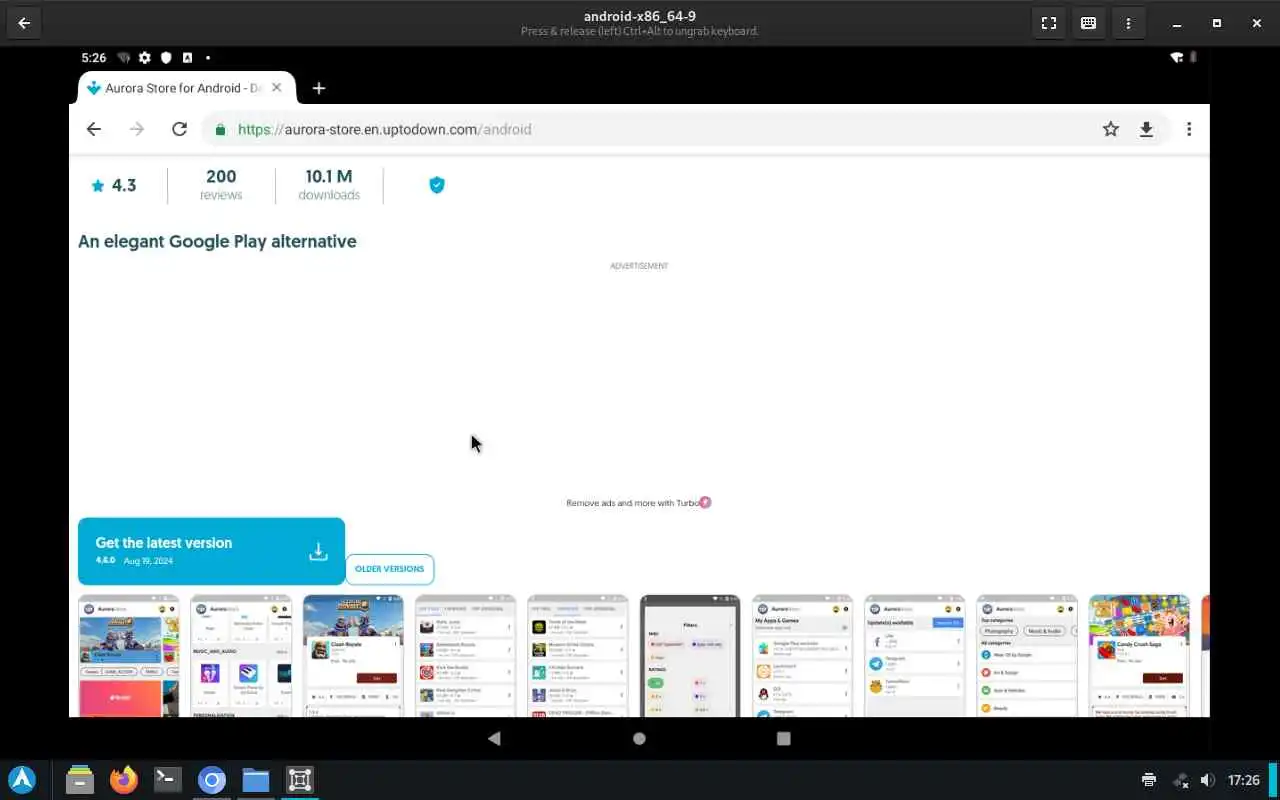1280x800 pixels.
Task: Click the verified shield badge icon
Action: click(437, 185)
